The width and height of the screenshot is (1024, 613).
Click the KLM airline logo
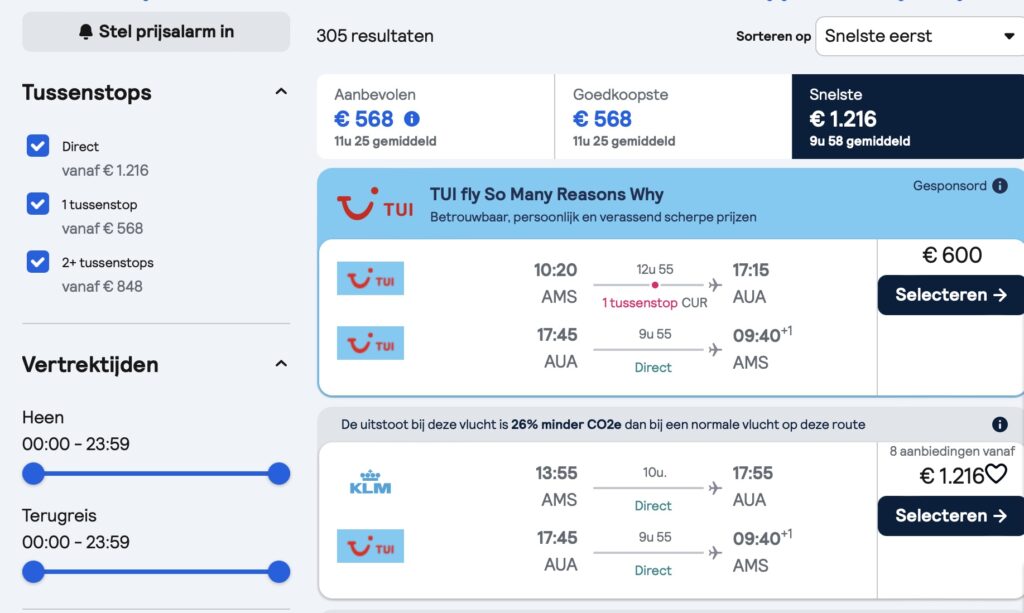point(370,484)
